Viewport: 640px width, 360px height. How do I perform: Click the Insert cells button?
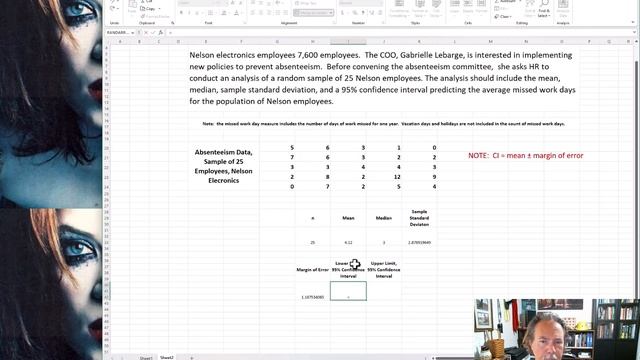click(x=454, y=7)
